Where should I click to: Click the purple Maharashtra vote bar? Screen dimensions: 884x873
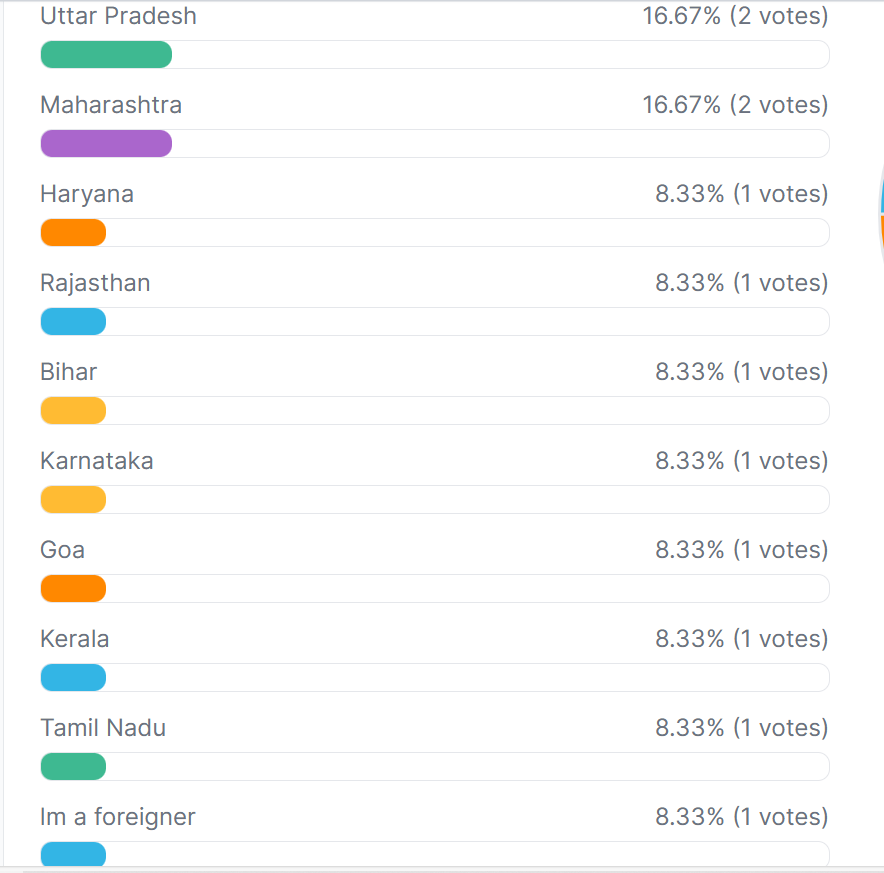106,144
